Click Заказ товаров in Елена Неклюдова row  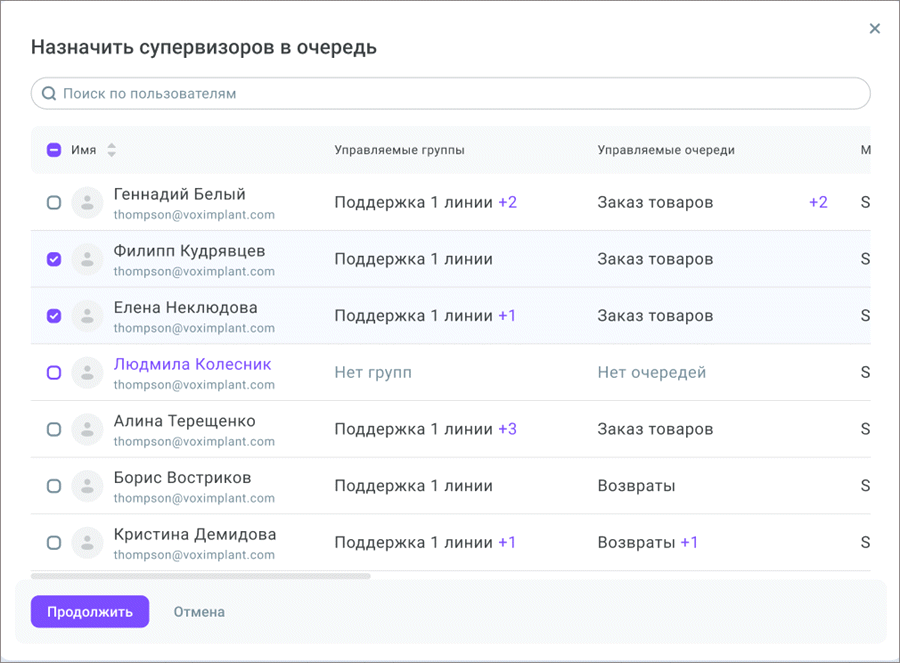click(x=655, y=316)
